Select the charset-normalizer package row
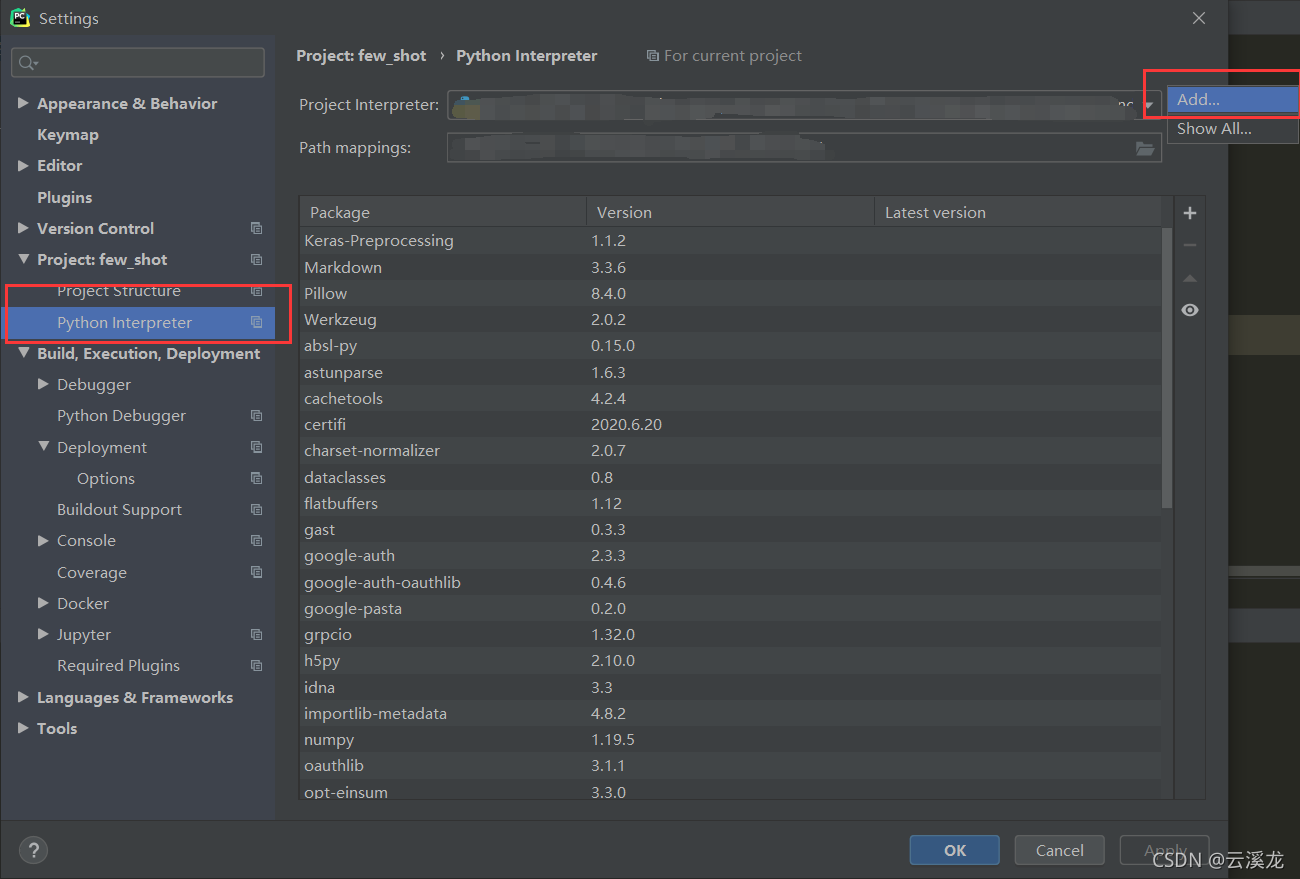Viewport: 1300px width, 879px height. [x=731, y=450]
